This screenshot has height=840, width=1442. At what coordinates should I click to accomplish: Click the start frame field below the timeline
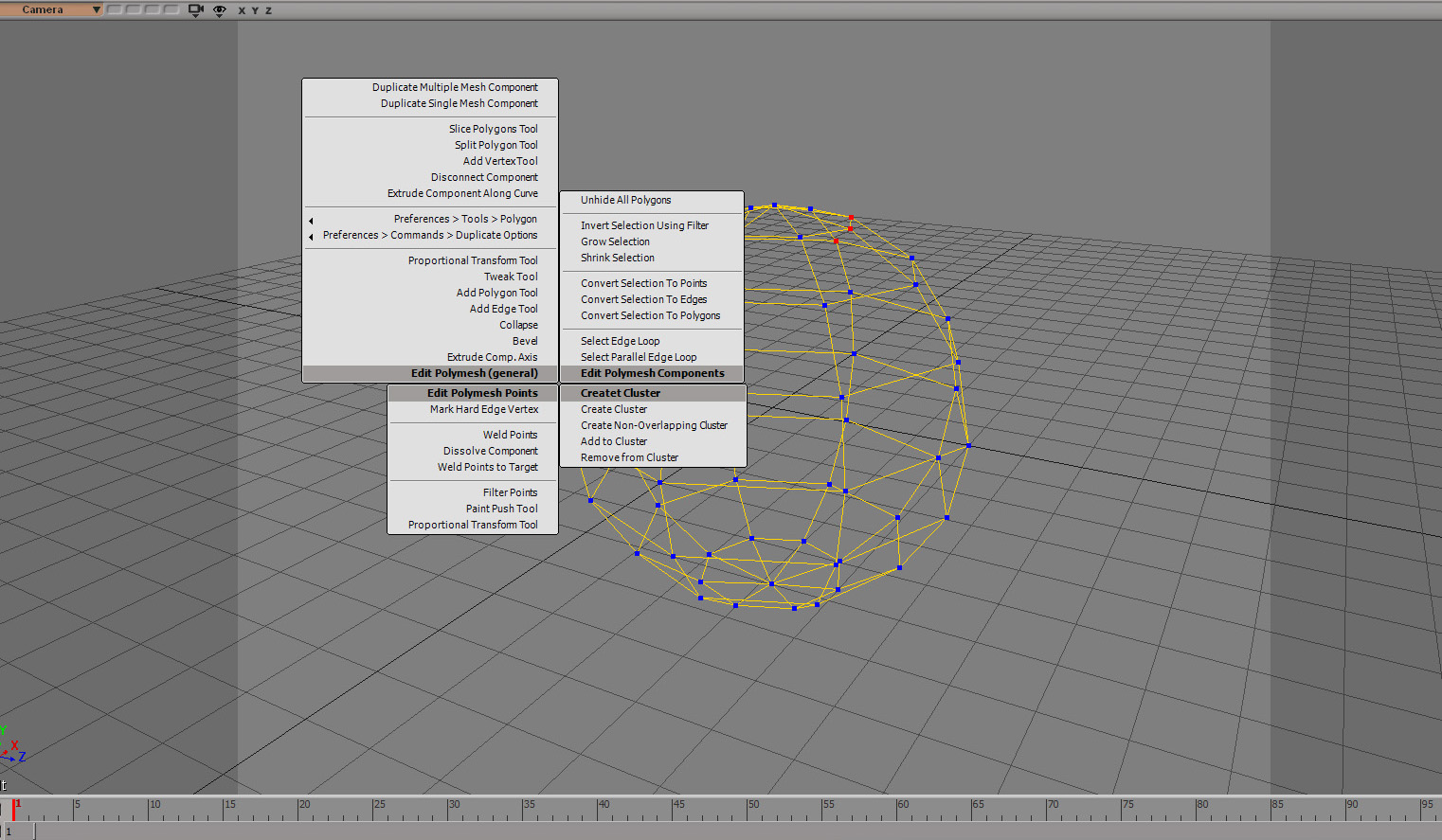(19, 831)
